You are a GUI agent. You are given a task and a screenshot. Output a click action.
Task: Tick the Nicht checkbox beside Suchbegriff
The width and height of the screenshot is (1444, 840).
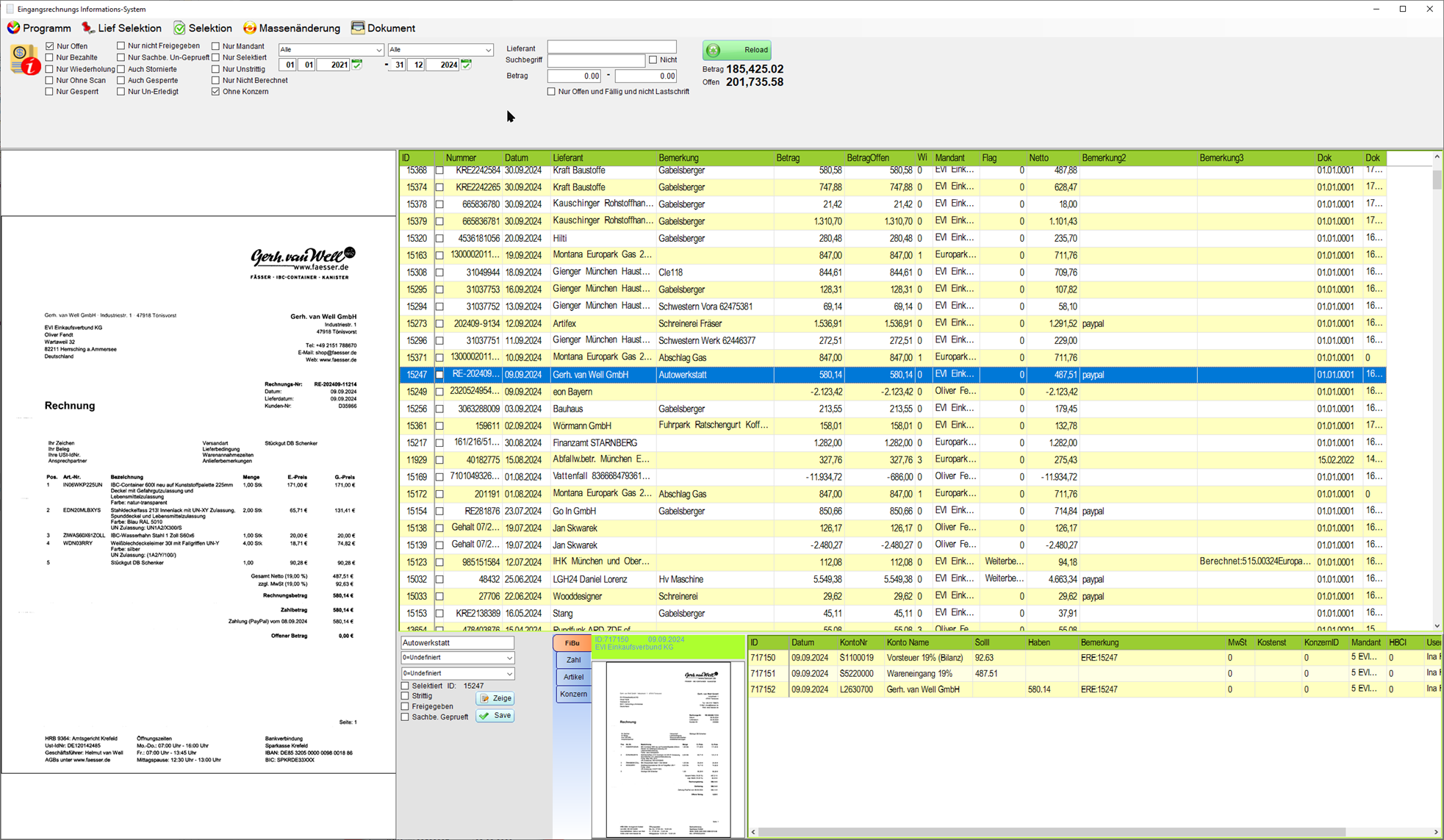pyautogui.click(x=653, y=60)
